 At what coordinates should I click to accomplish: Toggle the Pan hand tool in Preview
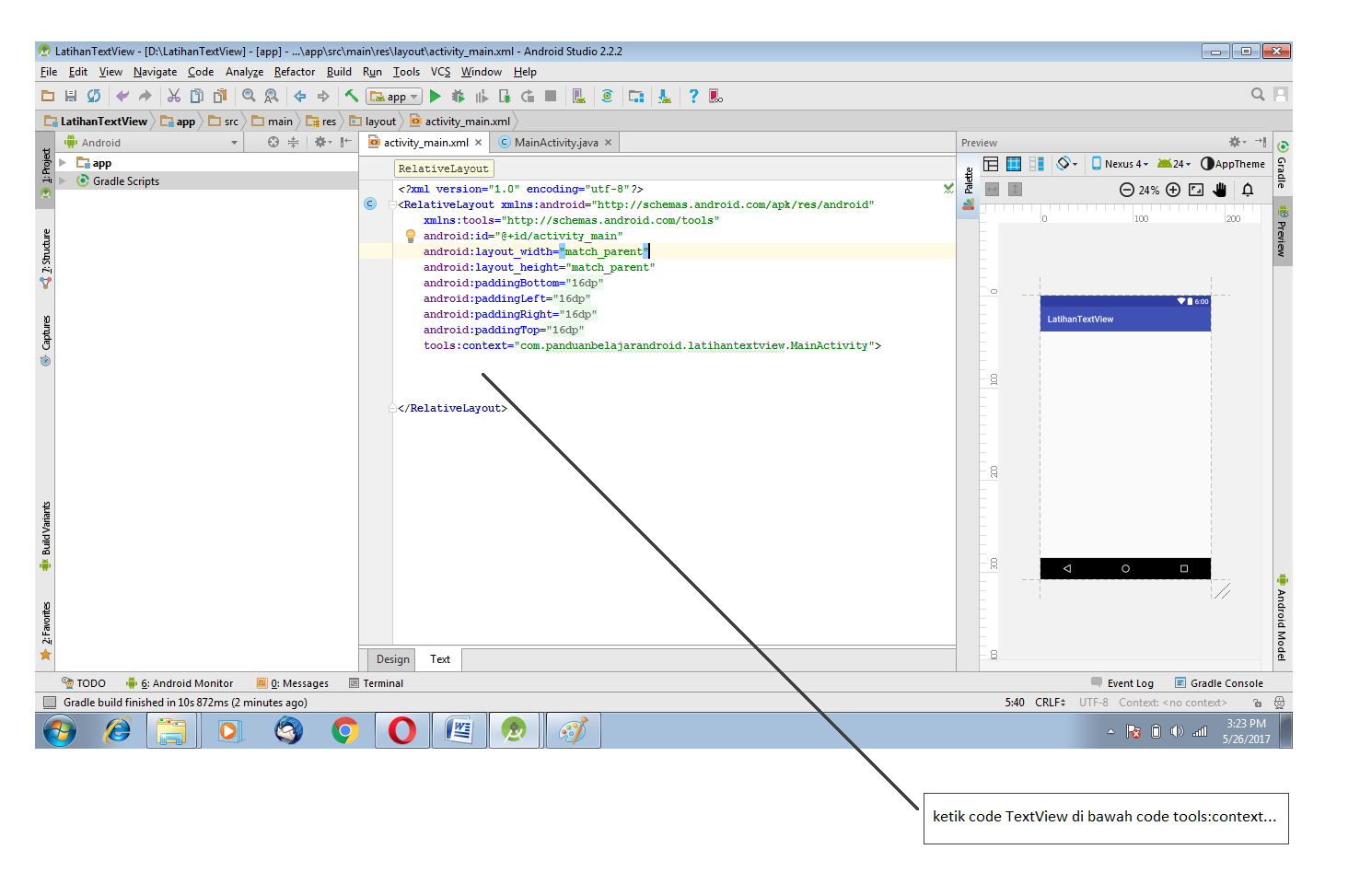click(1220, 190)
